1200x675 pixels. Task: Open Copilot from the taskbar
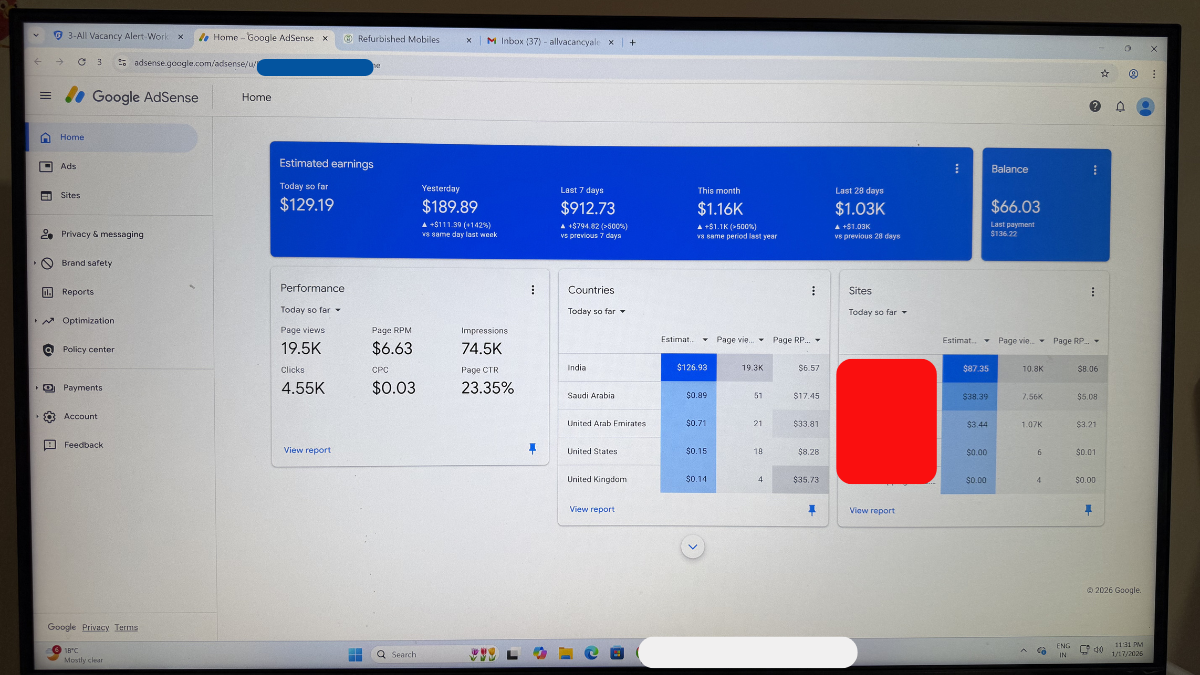[x=540, y=653]
